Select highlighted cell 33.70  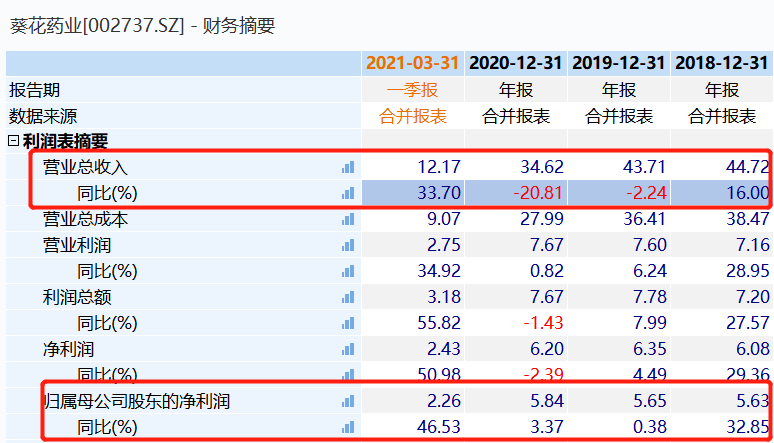click(x=413, y=193)
